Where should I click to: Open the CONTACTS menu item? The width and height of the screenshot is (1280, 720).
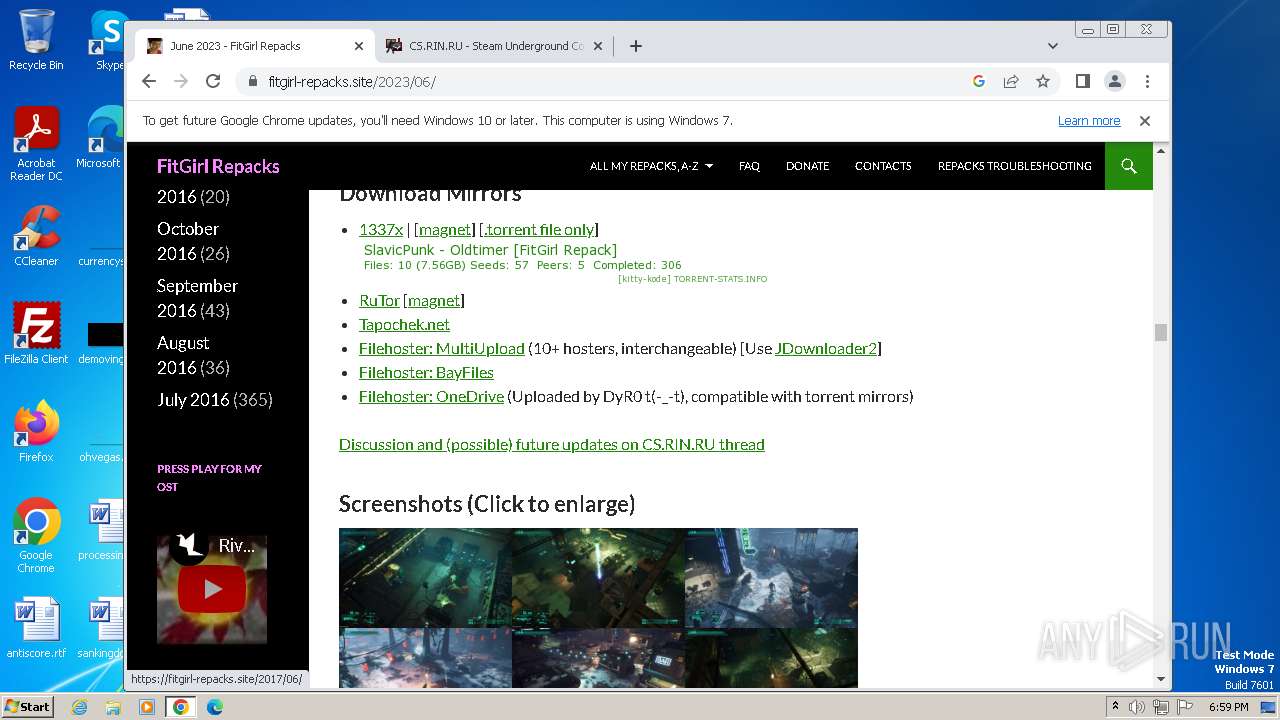tap(883, 166)
